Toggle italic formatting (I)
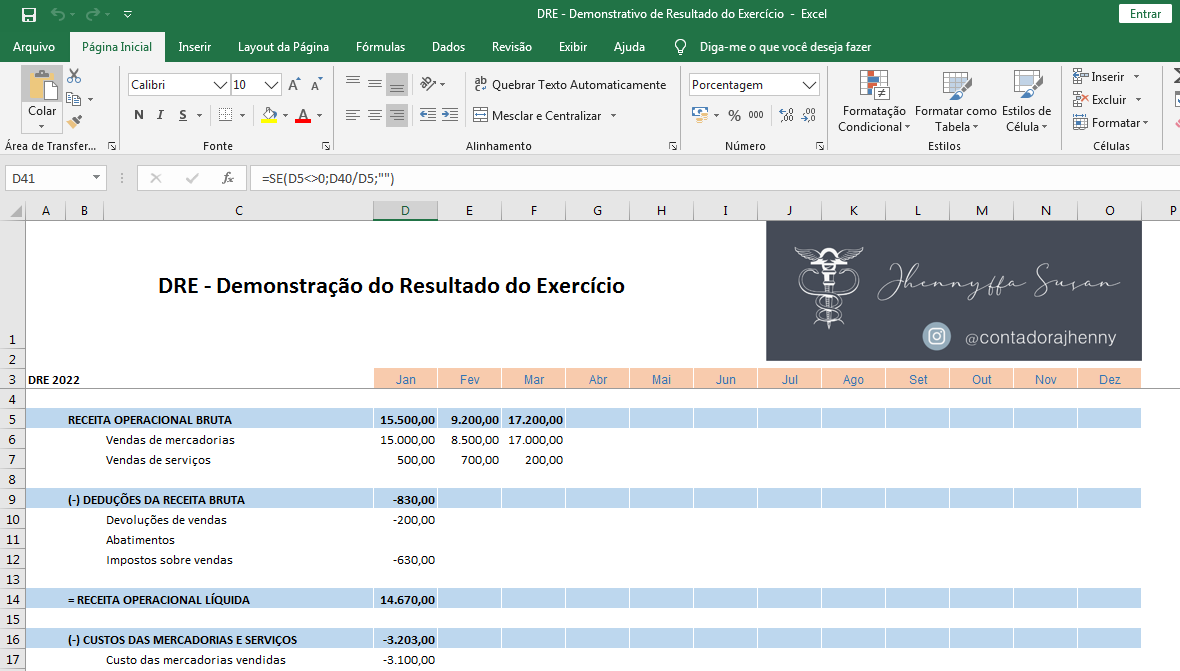The height and width of the screenshot is (671, 1180). point(160,115)
